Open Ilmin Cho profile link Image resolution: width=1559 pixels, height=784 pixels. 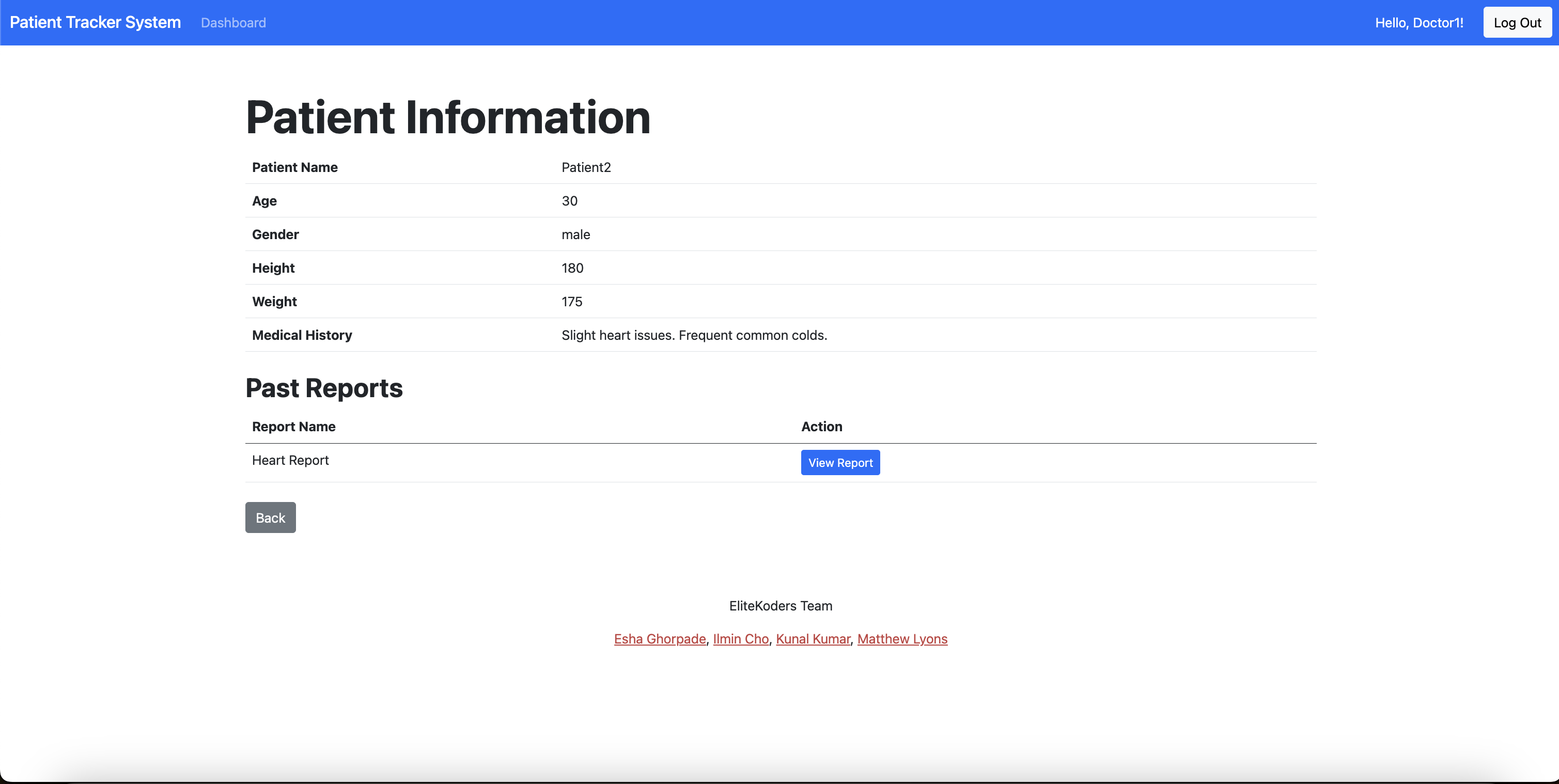pos(740,638)
